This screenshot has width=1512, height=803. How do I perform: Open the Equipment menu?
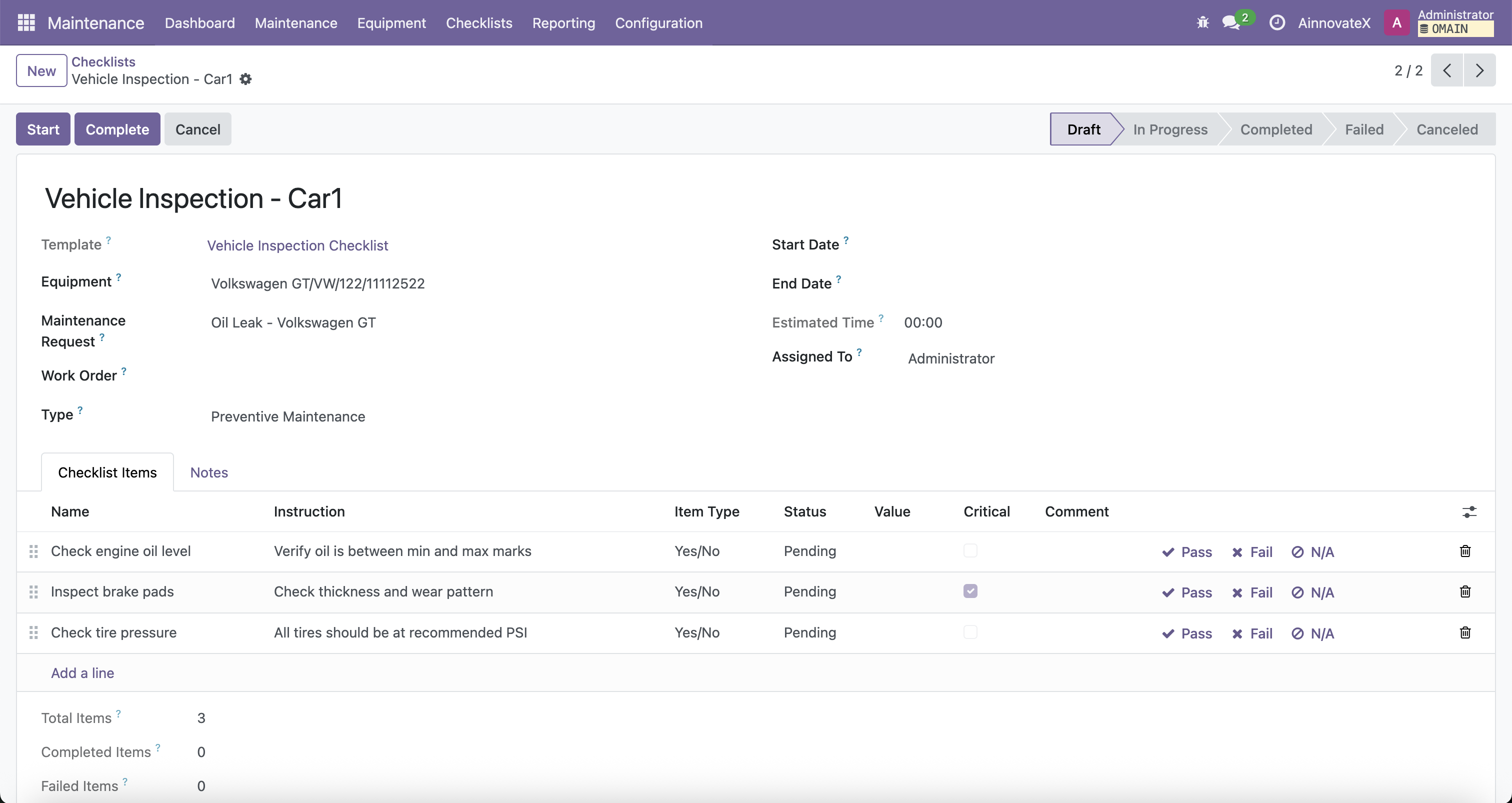391,23
